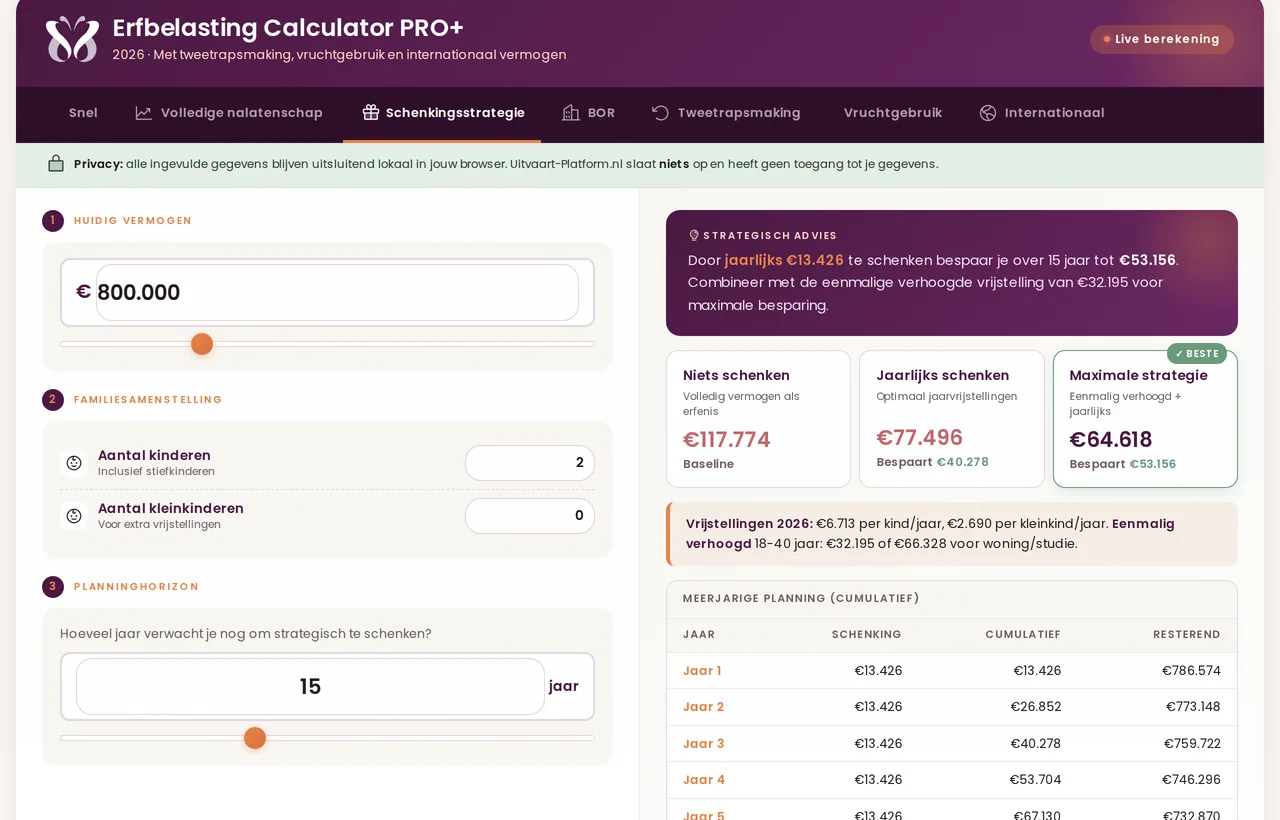Click the face icon beside Aantal kinderen
Image resolution: width=1280 pixels, height=820 pixels.
point(74,463)
